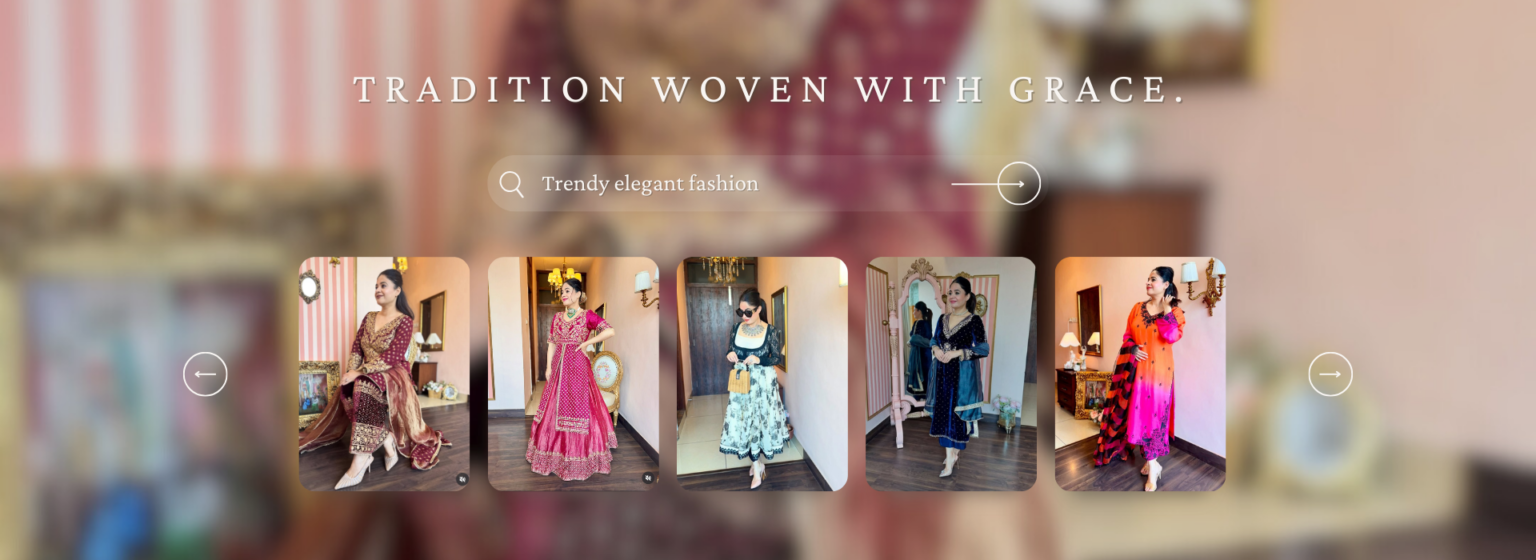1536x560 pixels.
Task: Click the small badge on the pink lehenga photo
Action: (648, 478)
